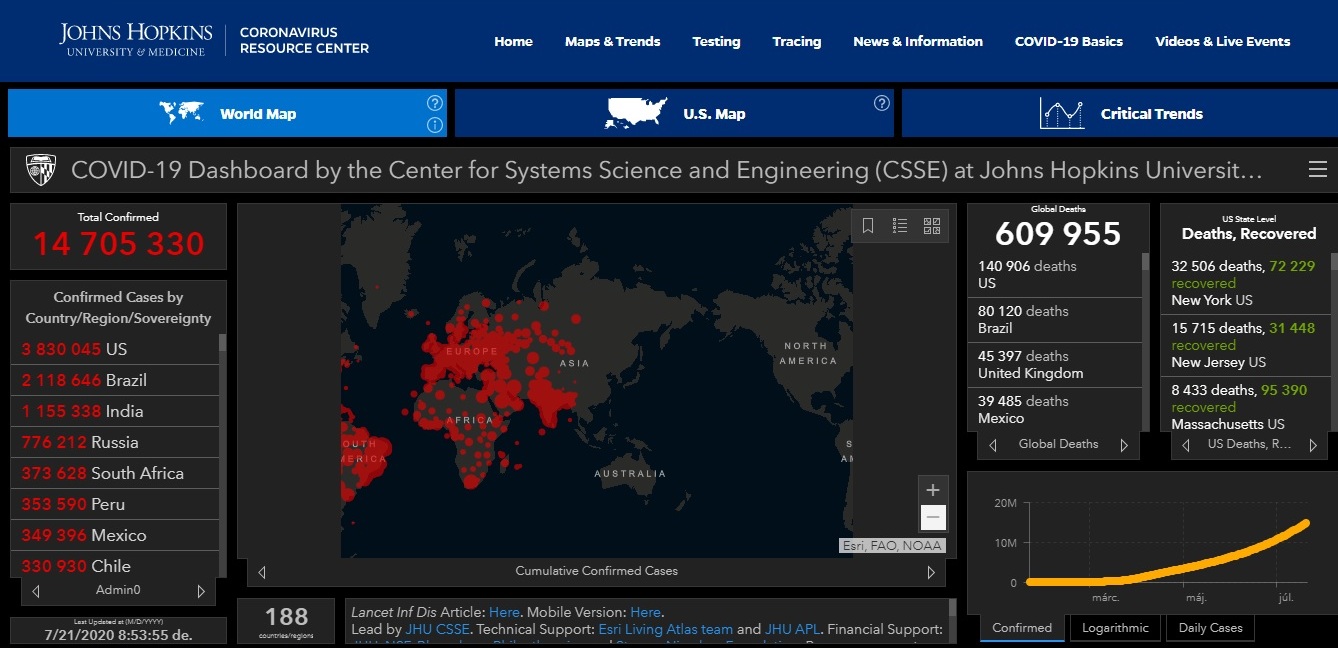Select Chile row in confirmed cases list
This screenshot has width=1338, height=648.
click(114, 565)
